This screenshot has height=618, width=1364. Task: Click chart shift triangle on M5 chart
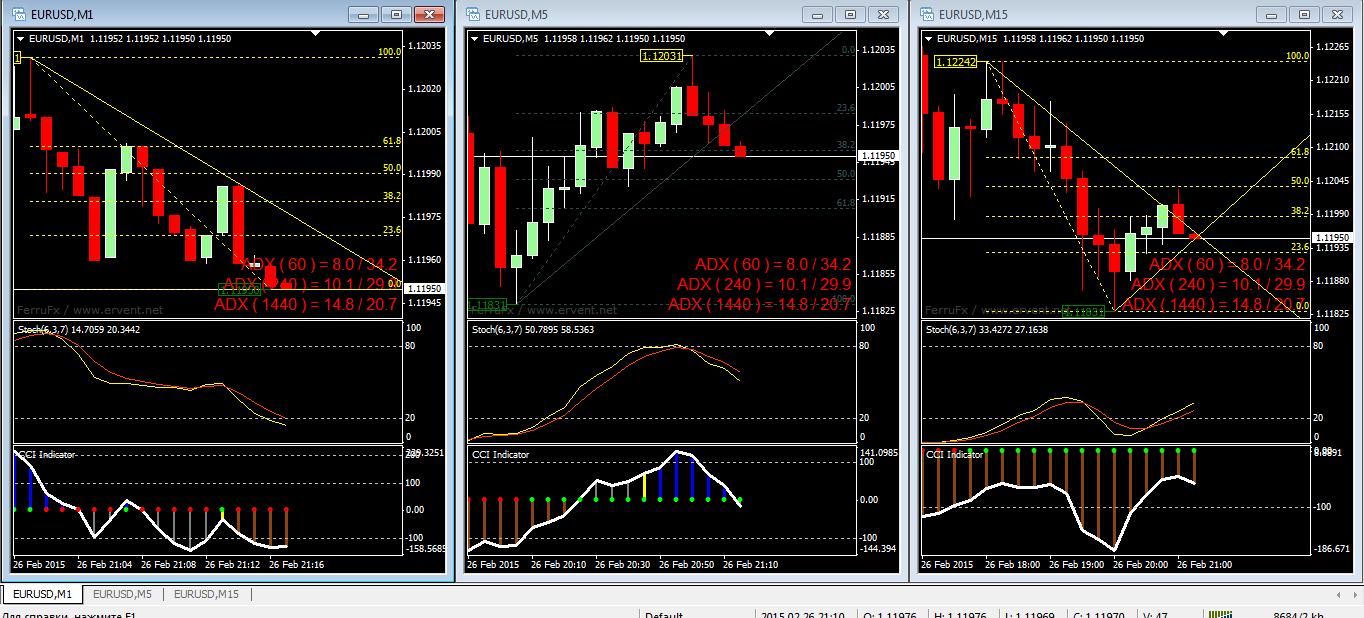point(771,33)
